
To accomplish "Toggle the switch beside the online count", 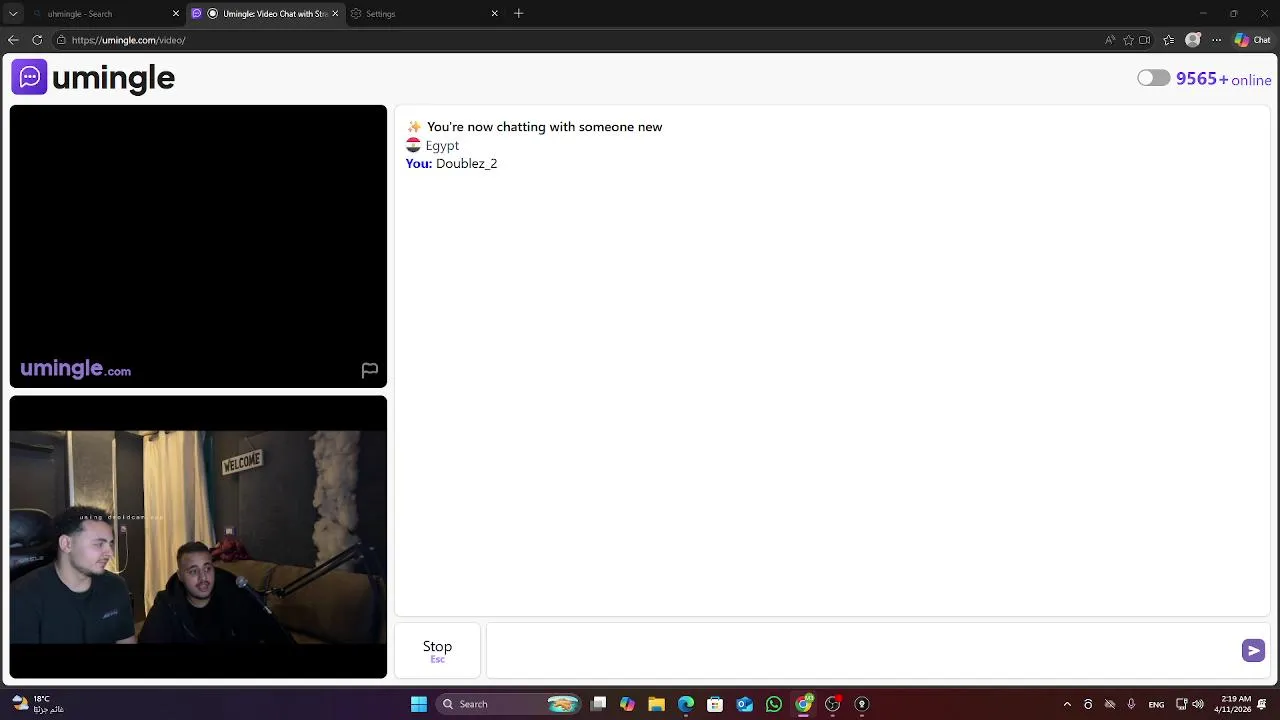I will coord(1153,78).
